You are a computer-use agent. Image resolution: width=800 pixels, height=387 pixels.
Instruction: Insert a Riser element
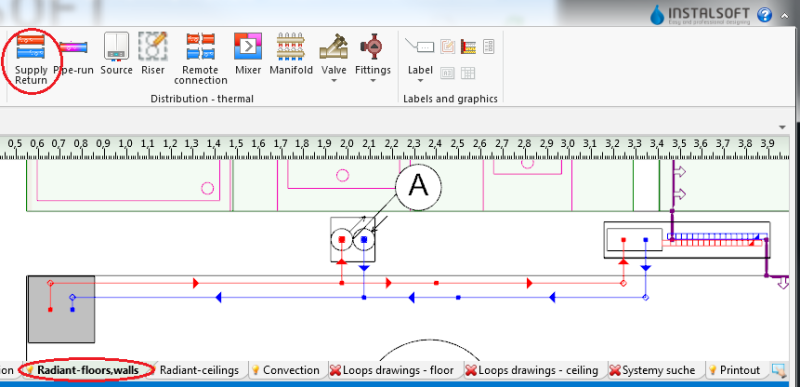point(153,55)
